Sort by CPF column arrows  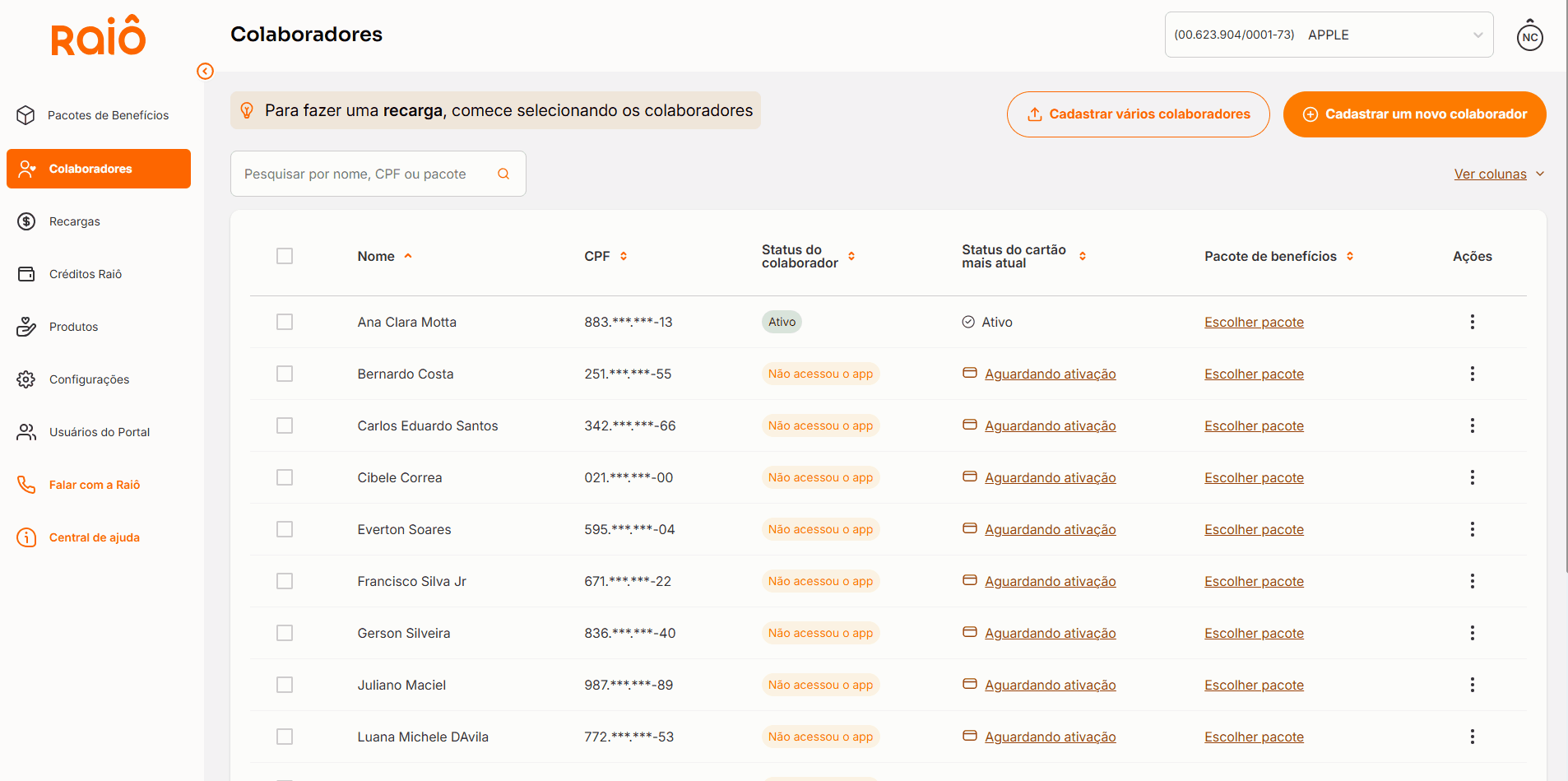[624, 256]
